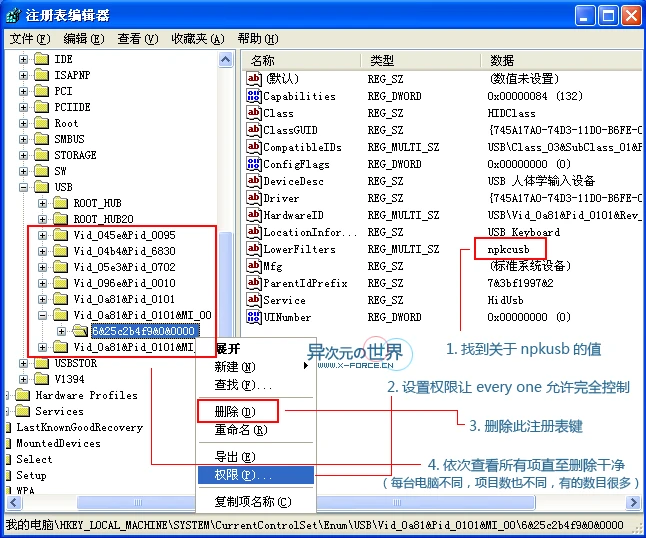Click the (默认) default value icon
Screen dimensions: 646x538
(253, 79)
